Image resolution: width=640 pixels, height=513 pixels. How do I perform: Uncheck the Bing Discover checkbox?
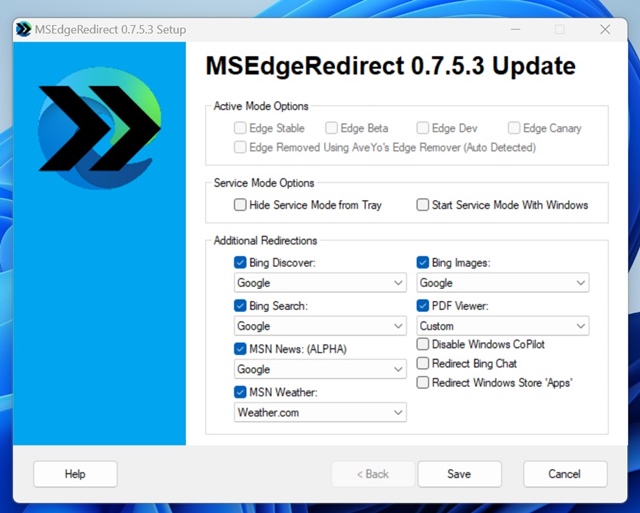click(240, 262)
